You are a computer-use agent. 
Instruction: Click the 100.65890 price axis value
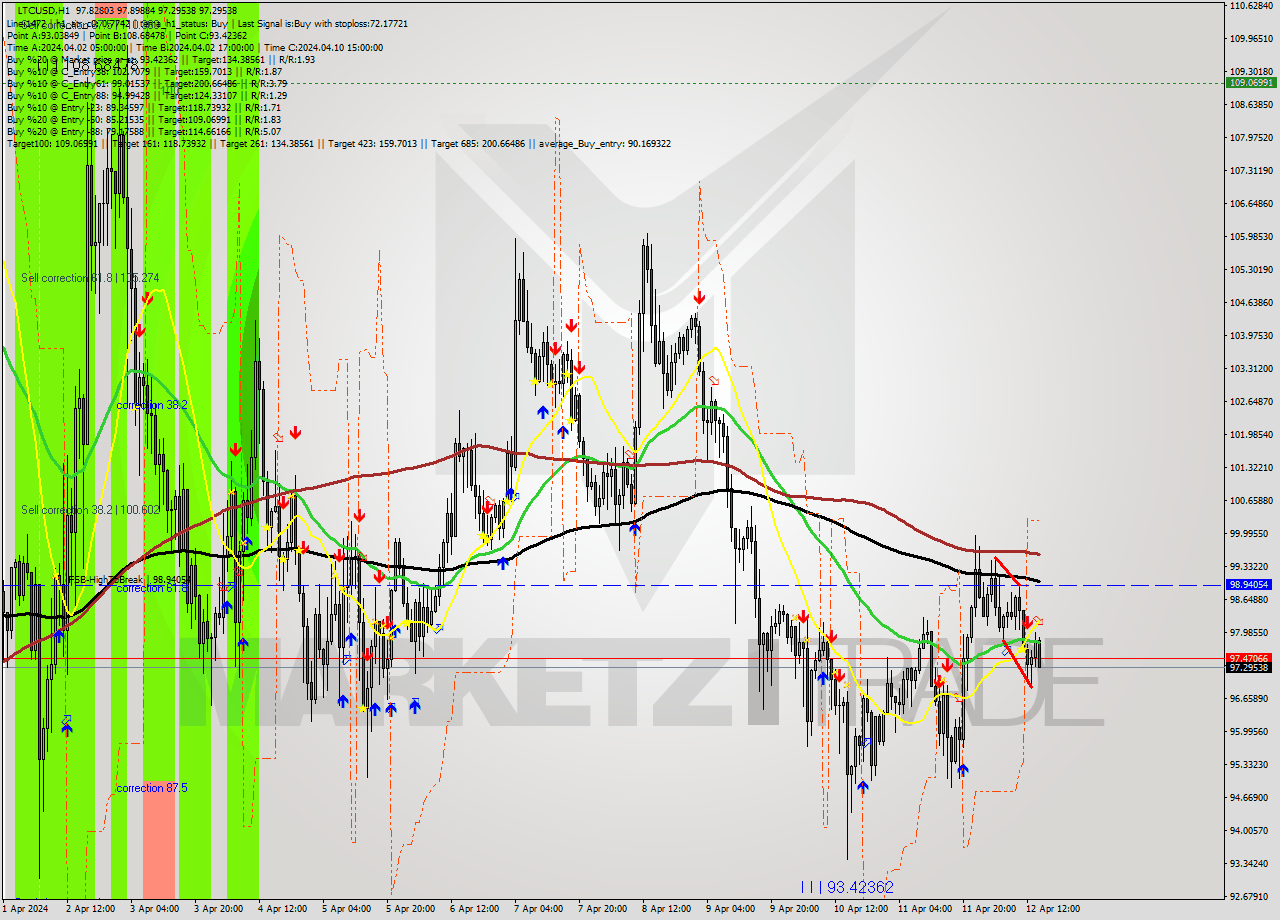click(x=1251, y=501)
